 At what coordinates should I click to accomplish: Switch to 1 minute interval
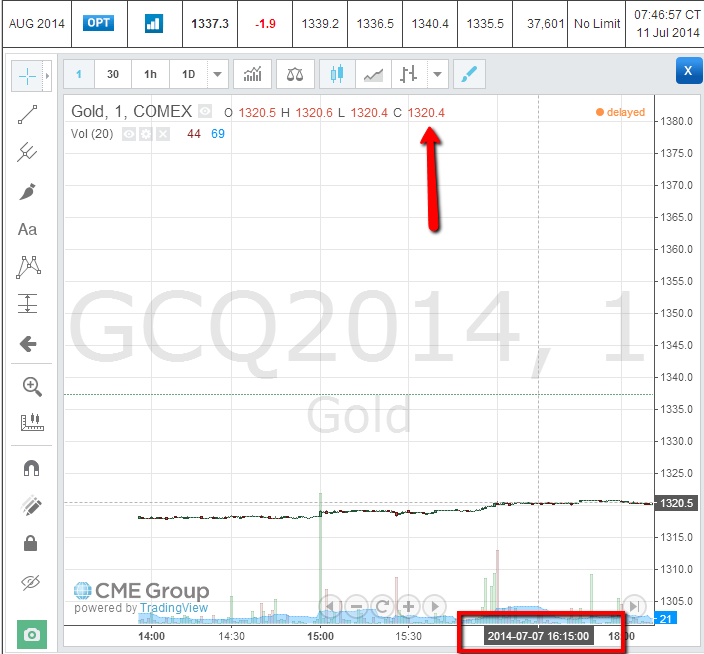coord(79,74)
